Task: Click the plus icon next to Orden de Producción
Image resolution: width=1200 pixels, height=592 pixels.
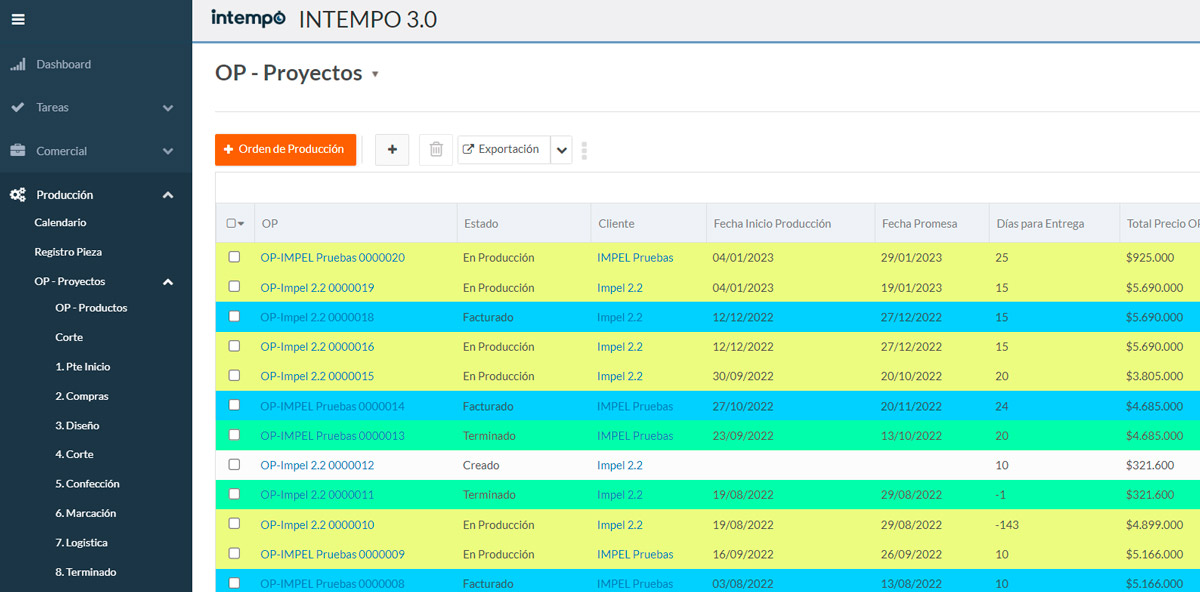Action: pos(391,149)
